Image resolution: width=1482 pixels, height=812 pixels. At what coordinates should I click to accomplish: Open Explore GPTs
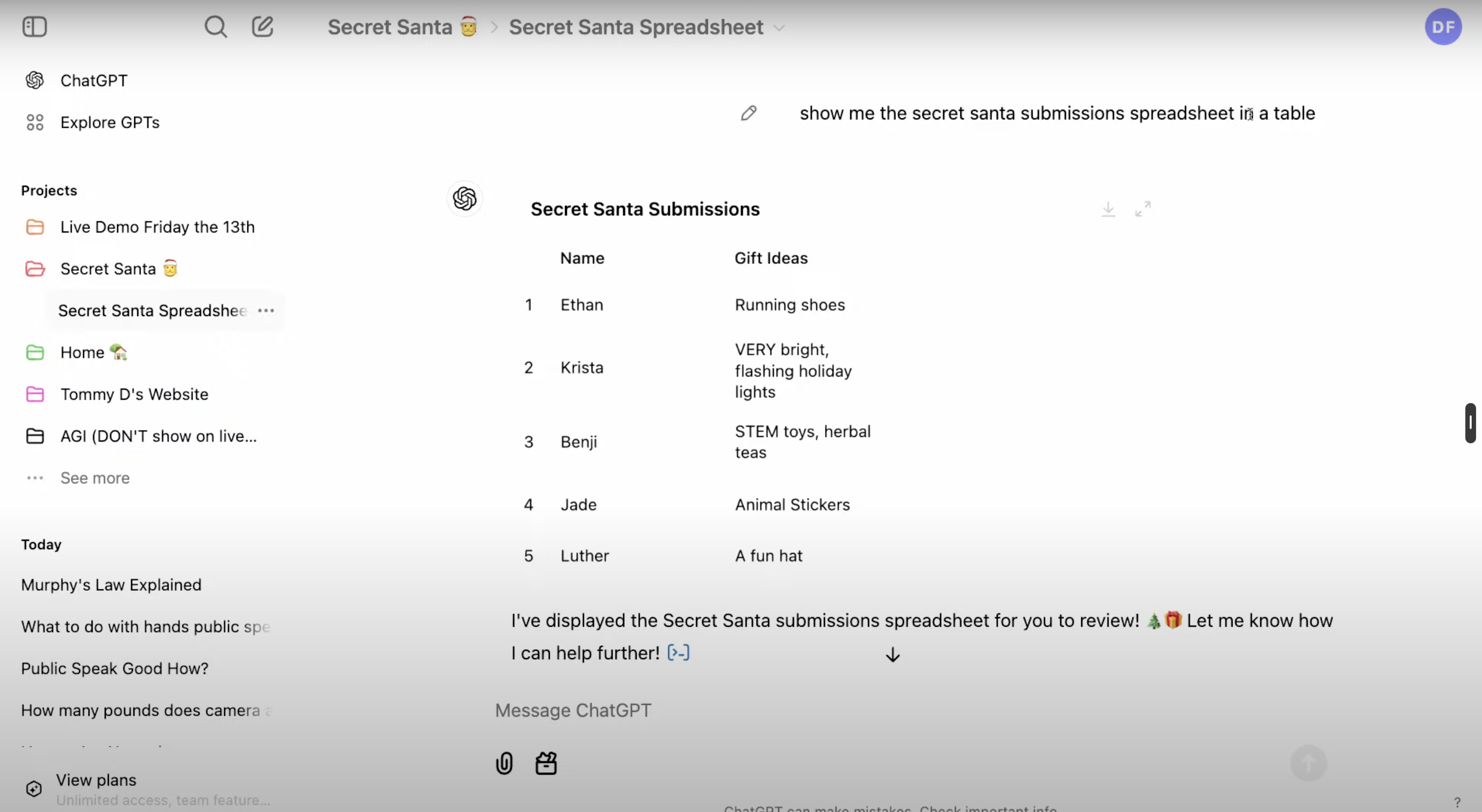tap(109, 122)
